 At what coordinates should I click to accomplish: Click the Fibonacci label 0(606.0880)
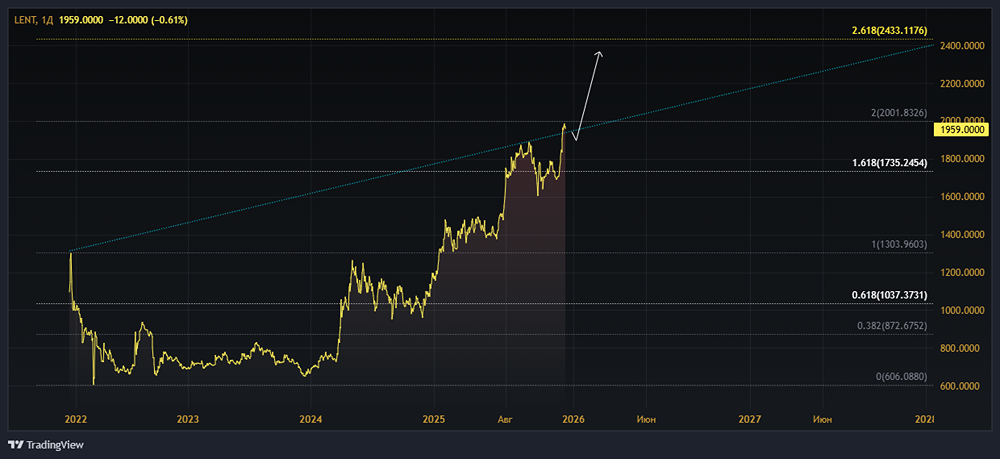[x=902, y=376]
